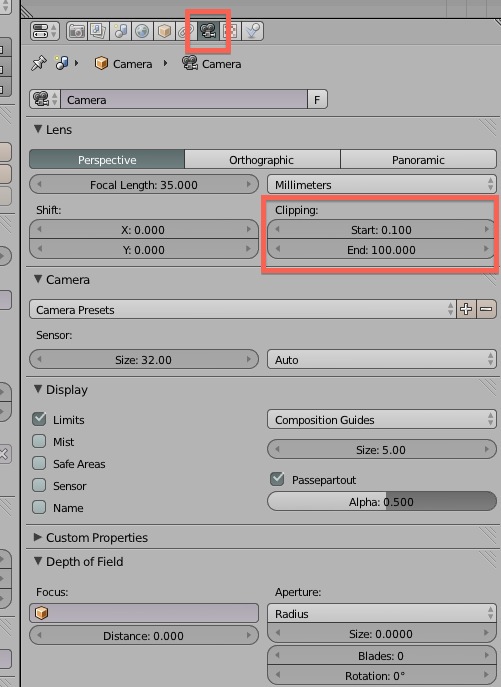Screen dimensions: 501x687
Task: Increase Aperture Blades with right arrow
Action: [x=486, y=655]
